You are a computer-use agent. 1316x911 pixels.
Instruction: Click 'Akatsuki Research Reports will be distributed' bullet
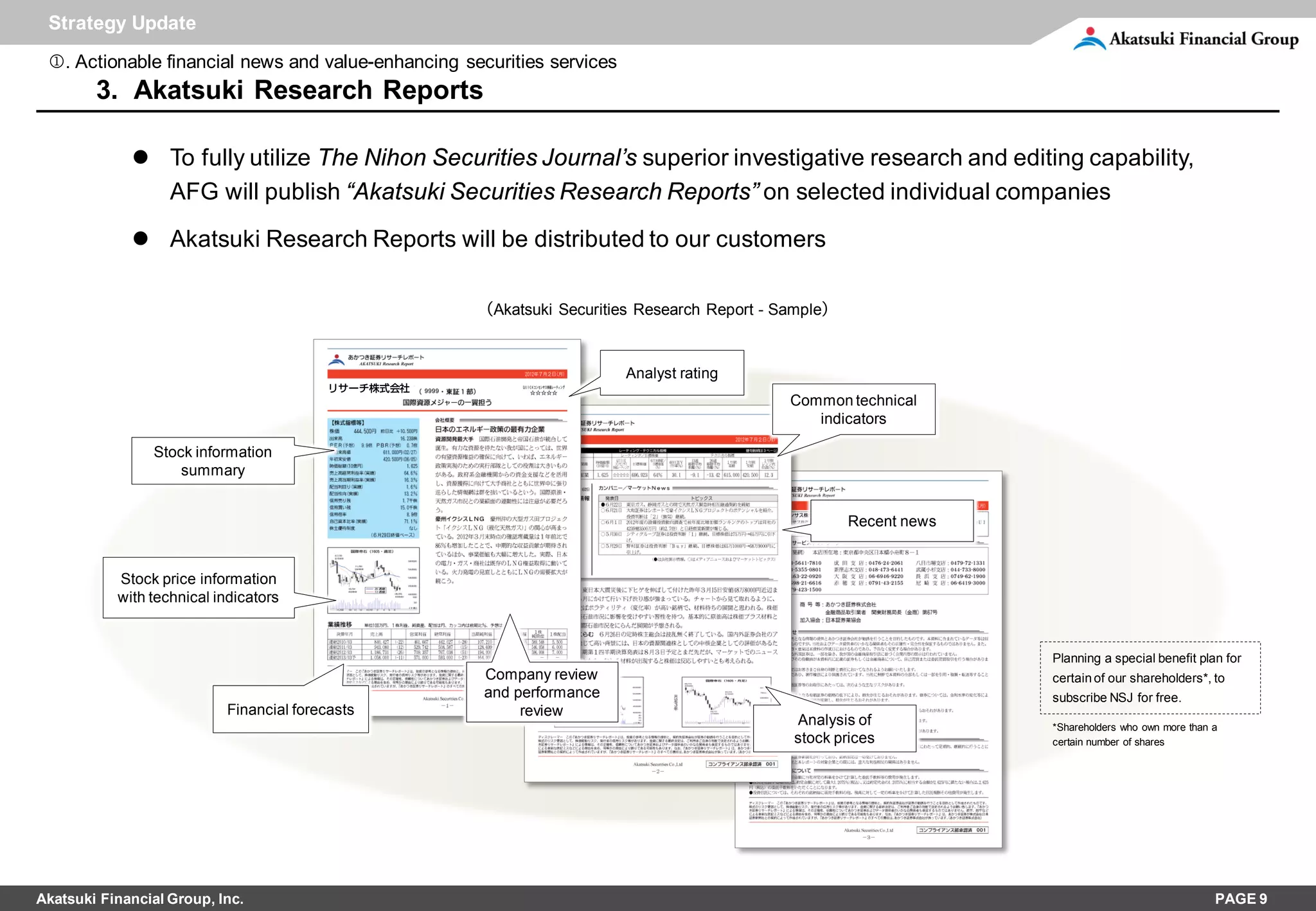click(497, 239)
